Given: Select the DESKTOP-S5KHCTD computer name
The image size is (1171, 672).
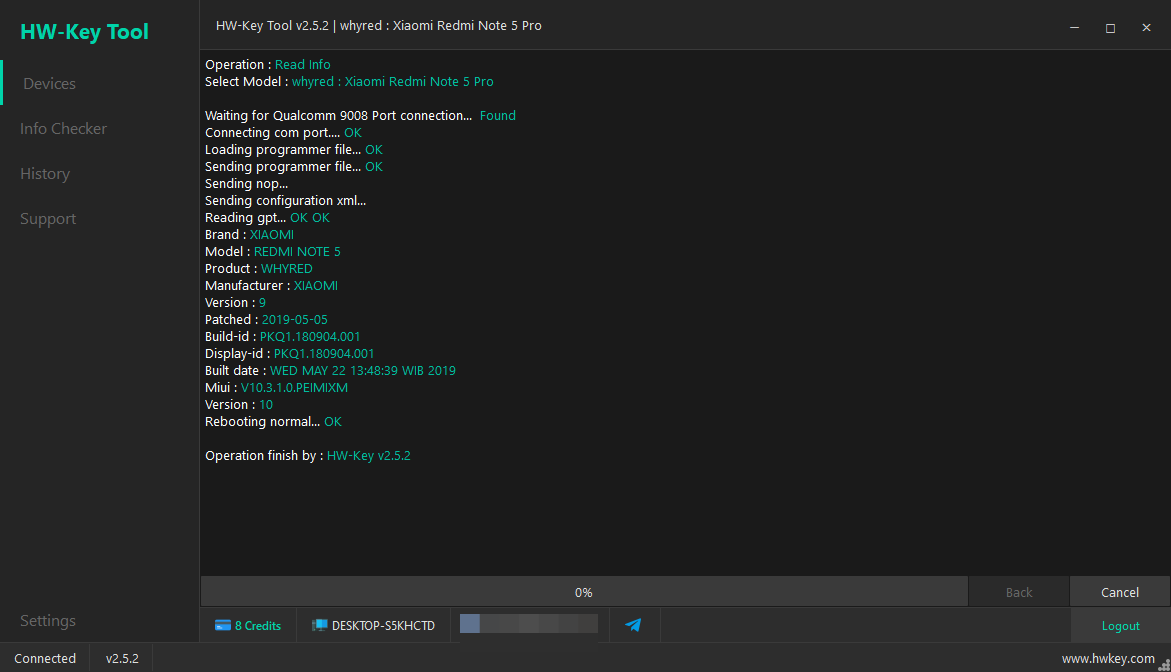Looking at the screenshot, I should click(x=383, y=626).
